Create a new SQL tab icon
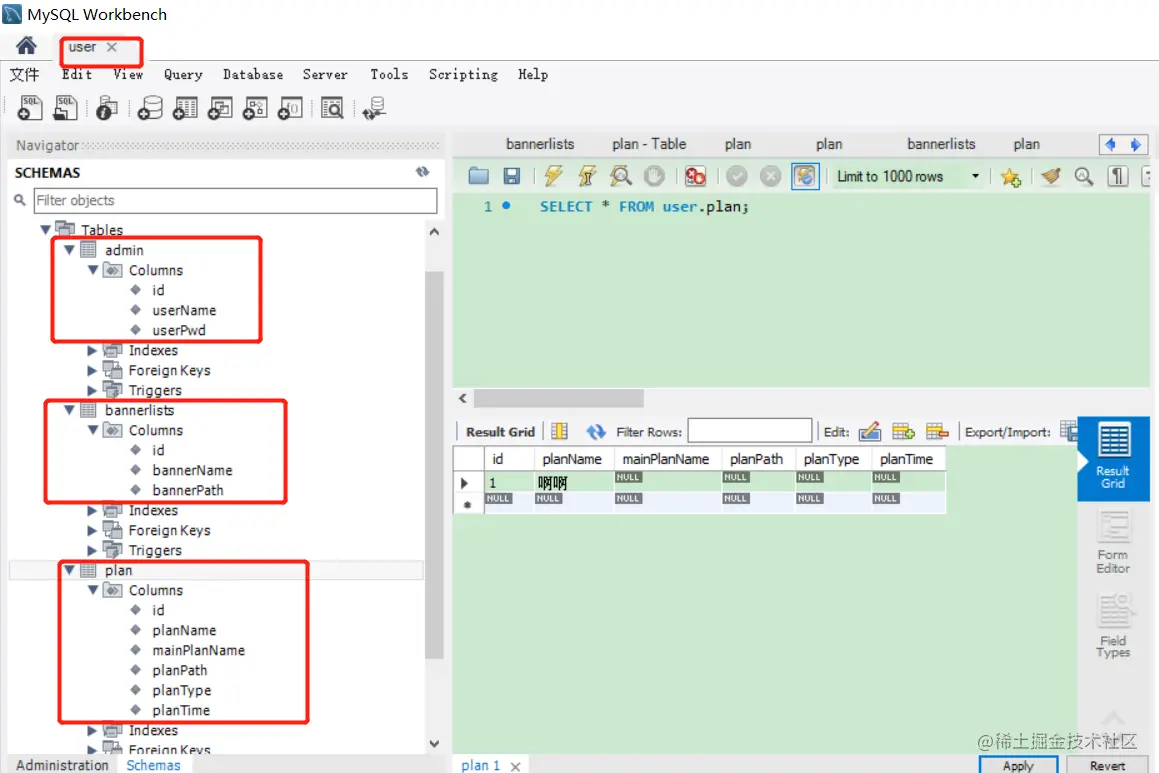Image resolution: width=1159 pixels, height=773 pixels. (30, 108)
